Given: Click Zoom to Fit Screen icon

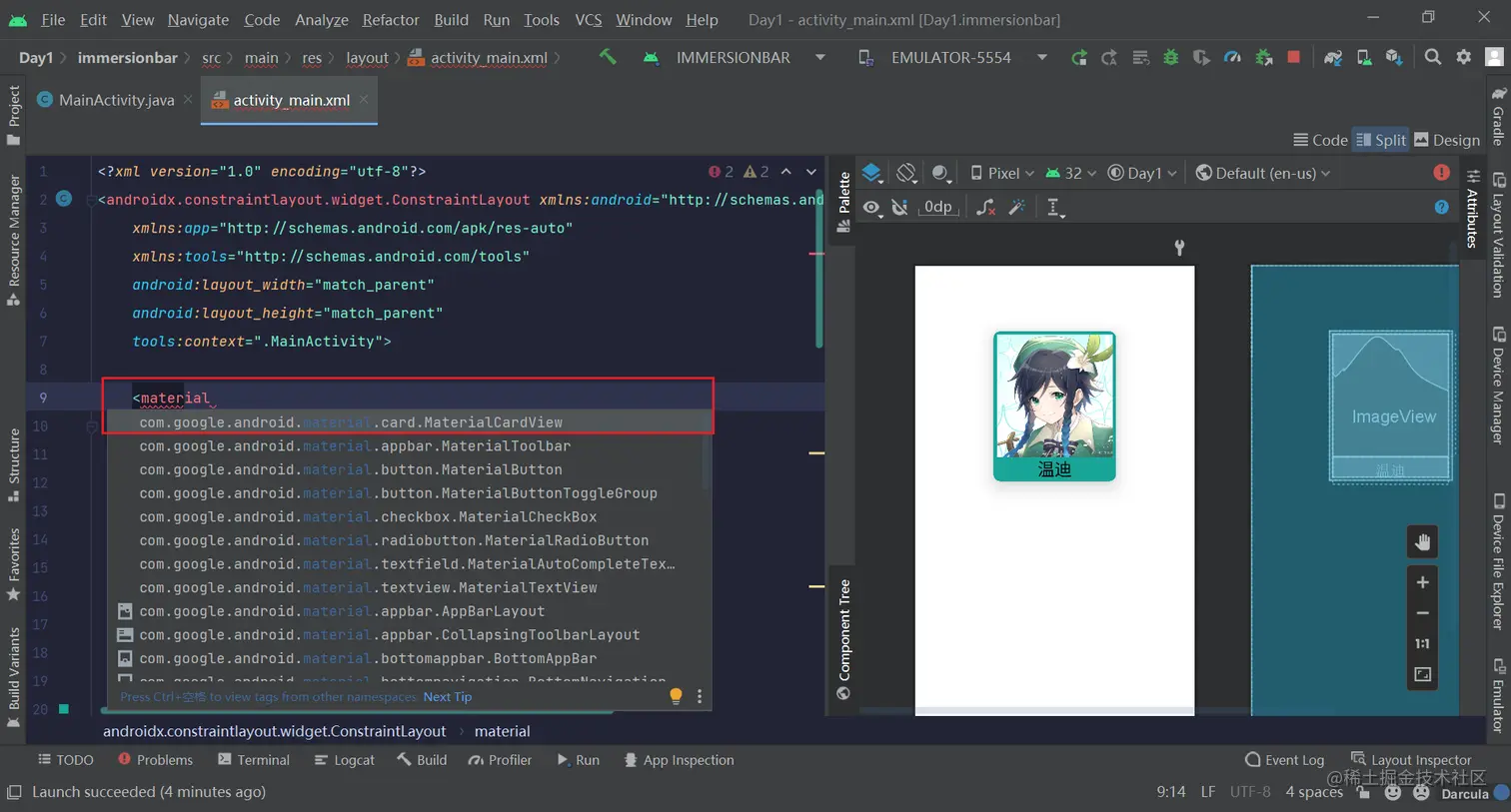Looking at the screenshot, I should coord(1422,675).
